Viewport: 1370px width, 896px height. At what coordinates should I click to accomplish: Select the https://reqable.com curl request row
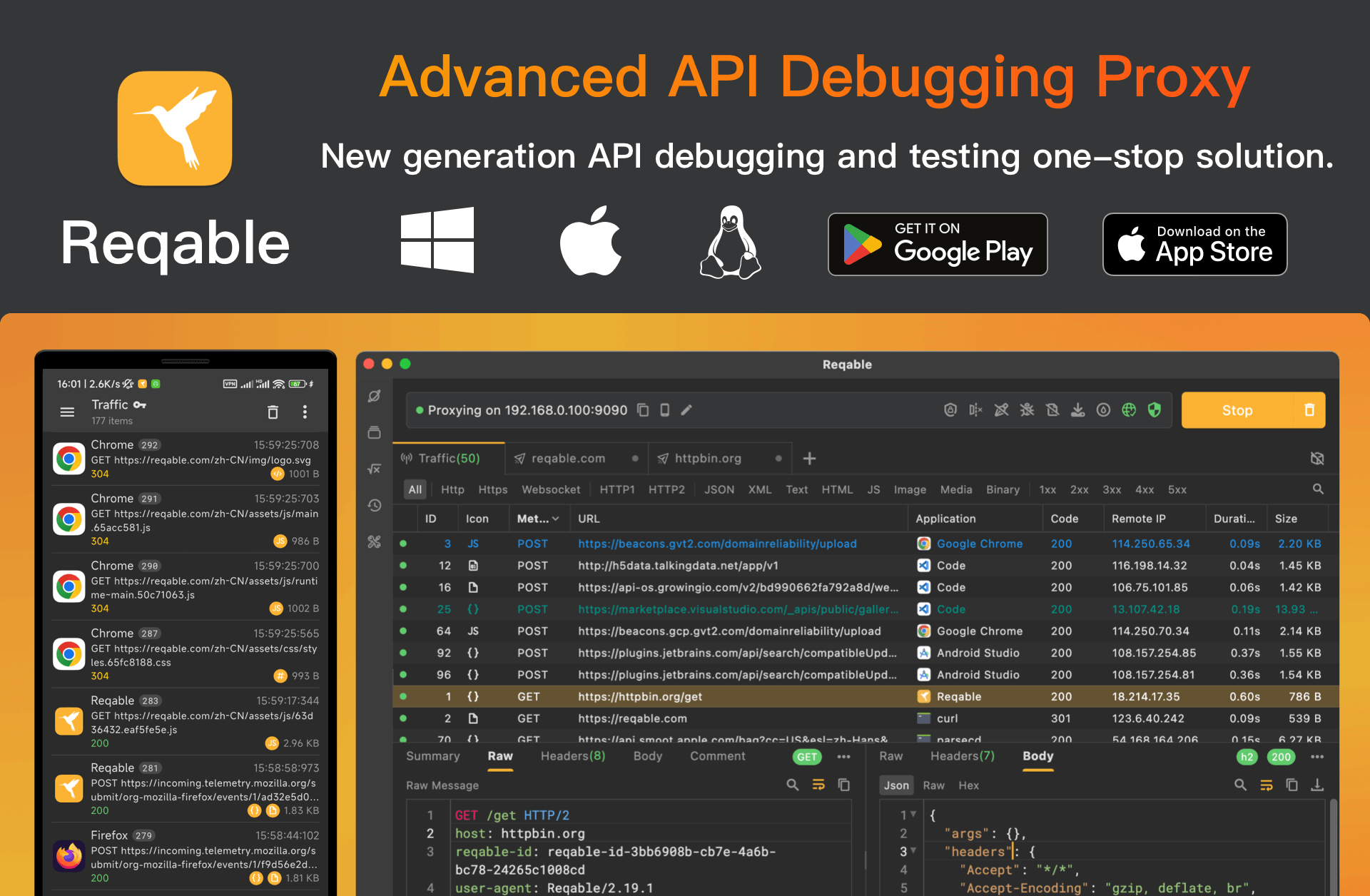[632, 718]
